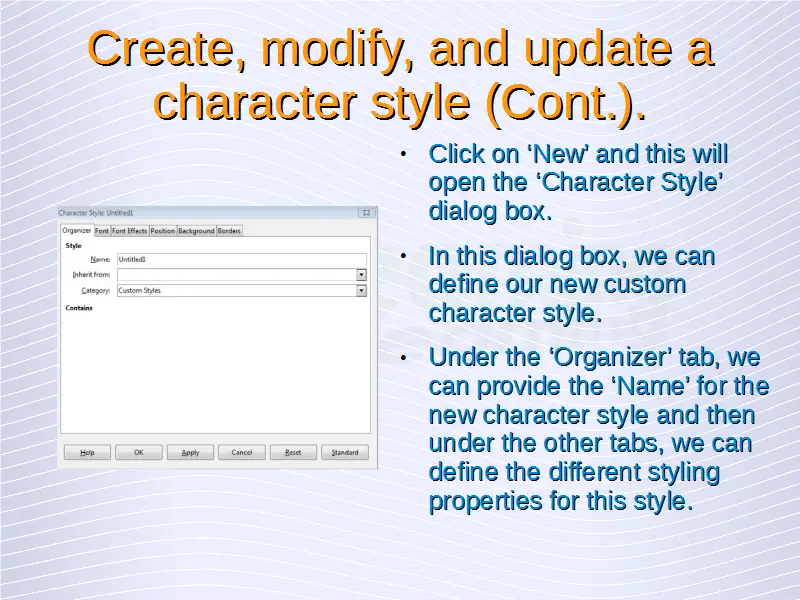Click the Name field containing Untitled1

[x=240, y=259]
